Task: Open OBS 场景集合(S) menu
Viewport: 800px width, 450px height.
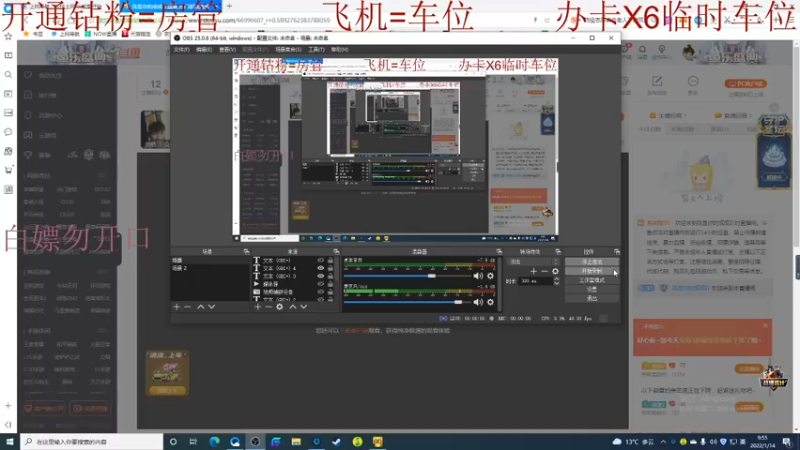Action: pos(288,49)
